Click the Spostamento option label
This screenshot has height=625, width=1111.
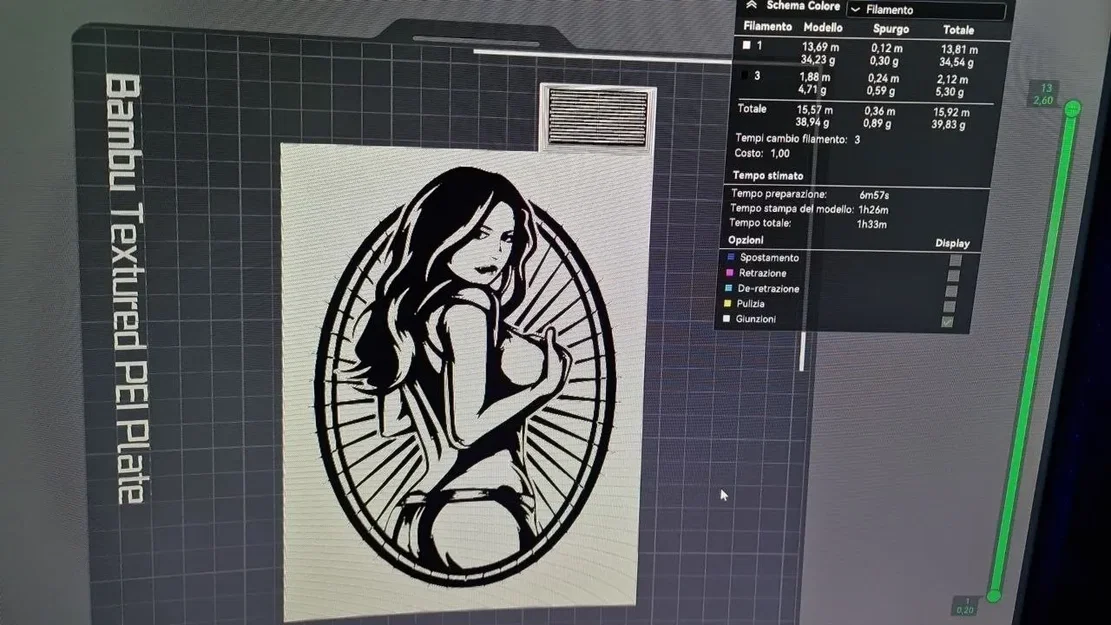(x=769, y=258)
